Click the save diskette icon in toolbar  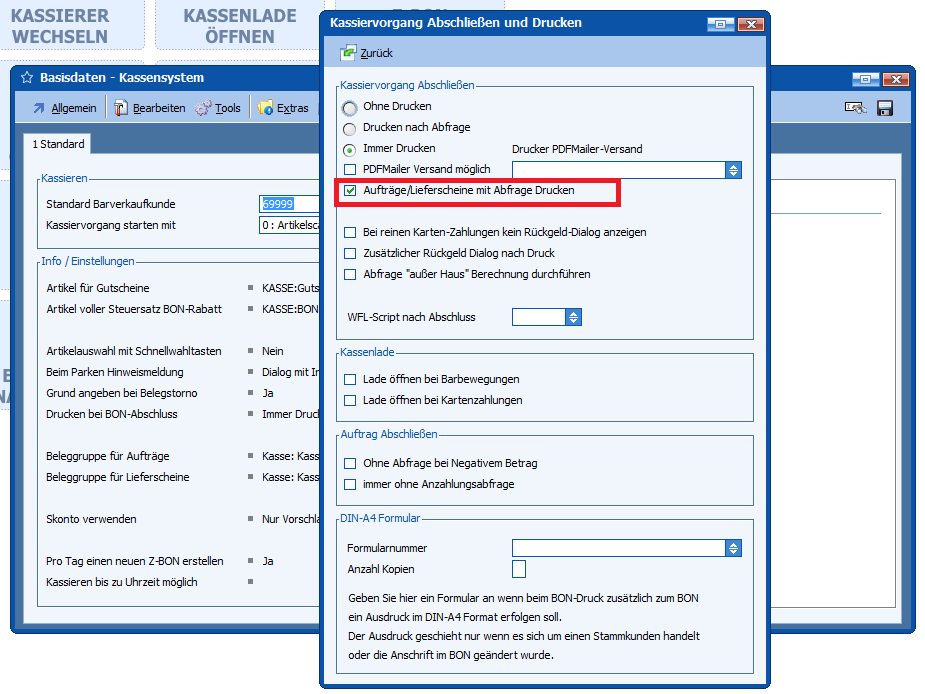click(884, 108)
